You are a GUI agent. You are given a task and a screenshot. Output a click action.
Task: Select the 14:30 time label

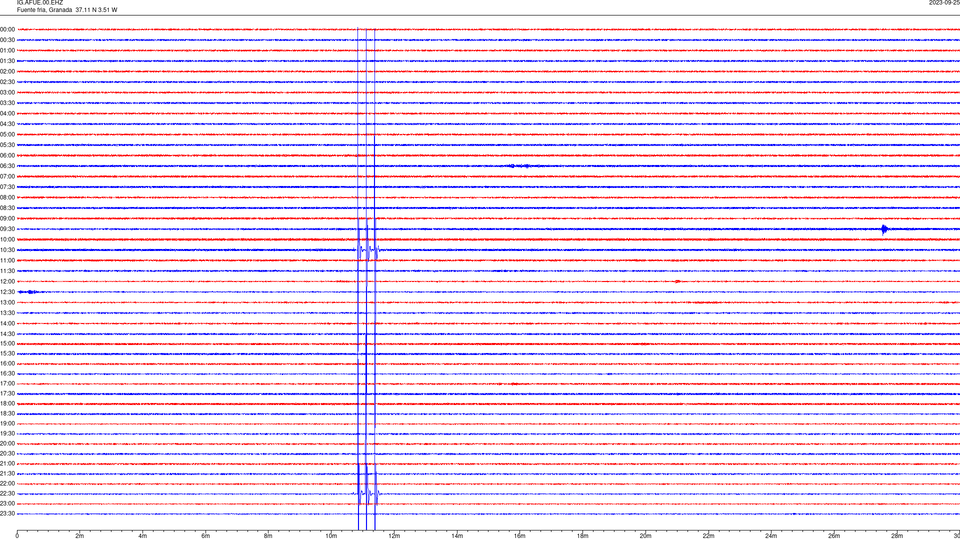coord(7,334)
